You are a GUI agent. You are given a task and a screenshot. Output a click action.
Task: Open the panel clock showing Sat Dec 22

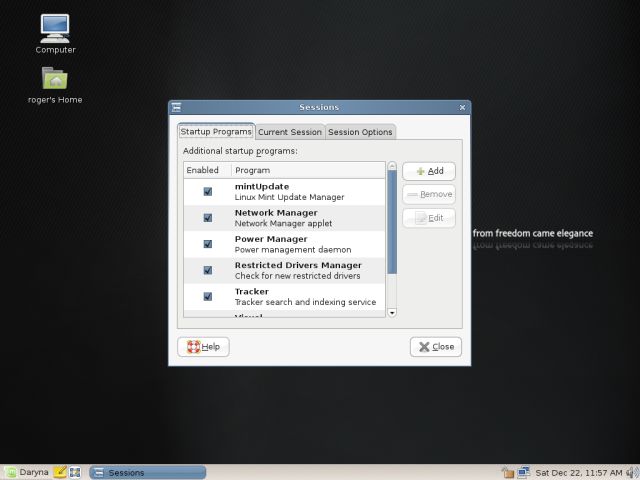[x=579, y=473]
